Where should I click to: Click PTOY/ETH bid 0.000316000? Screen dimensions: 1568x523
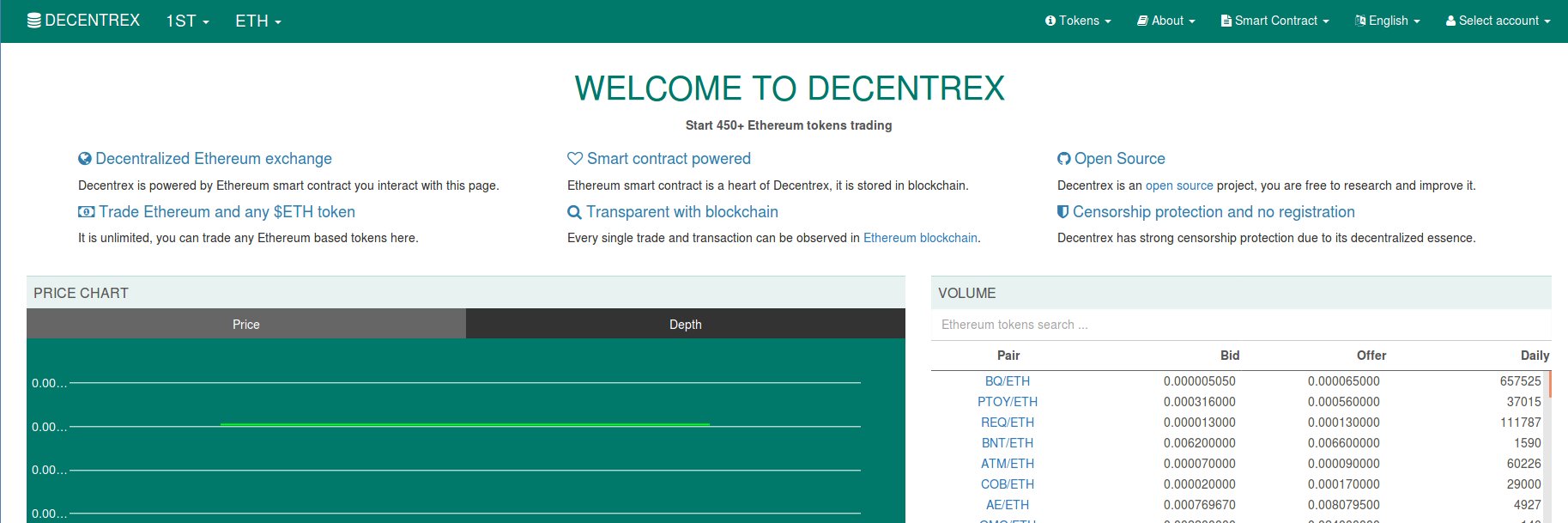pyautogui.click(x=1200, y=402)
